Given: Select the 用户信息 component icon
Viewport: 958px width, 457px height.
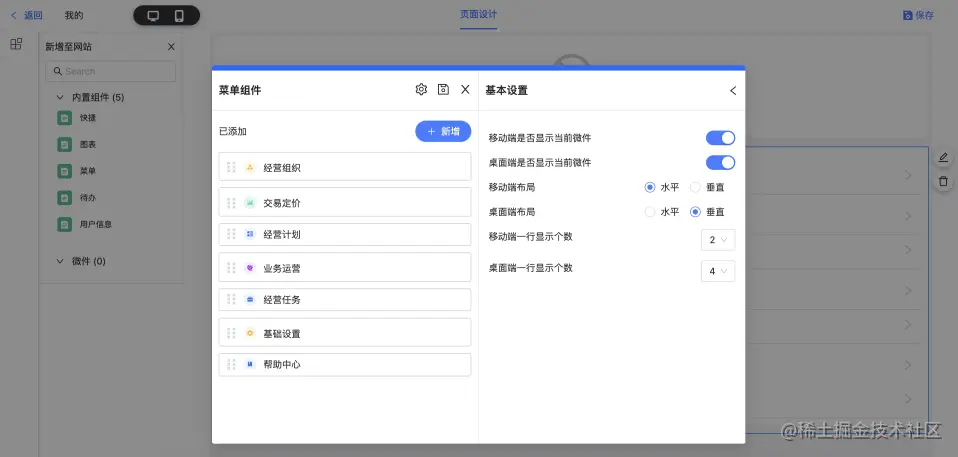Looking at the screenshot, I should pos(64,224).
